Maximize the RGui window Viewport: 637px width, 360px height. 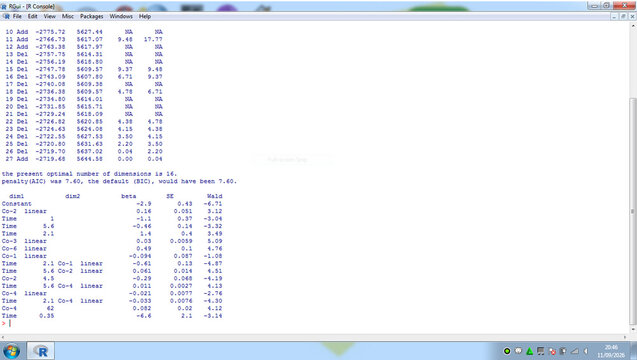click(x=606, y=6)
